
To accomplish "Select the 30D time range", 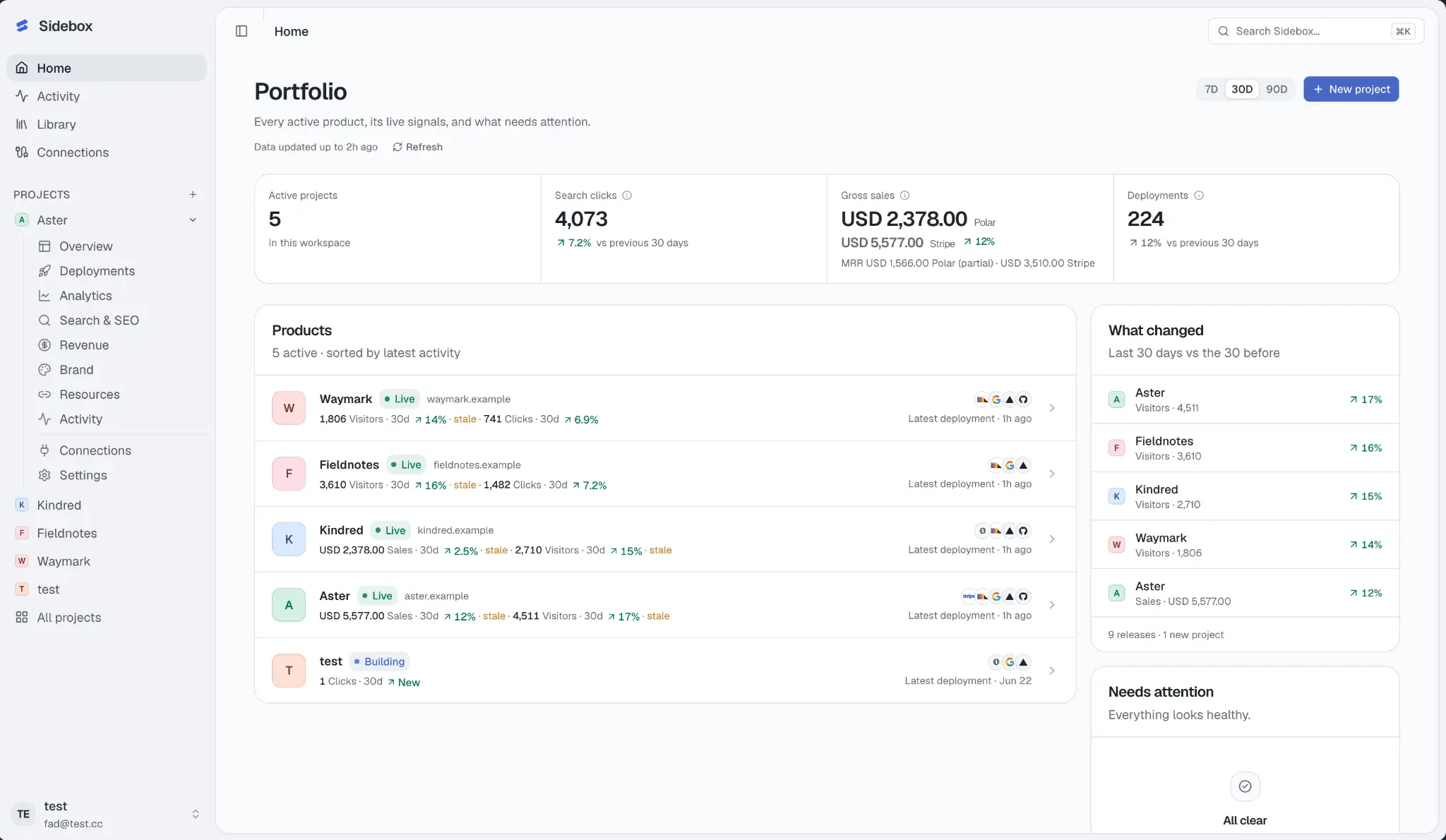I will [x=1242, y=89].
